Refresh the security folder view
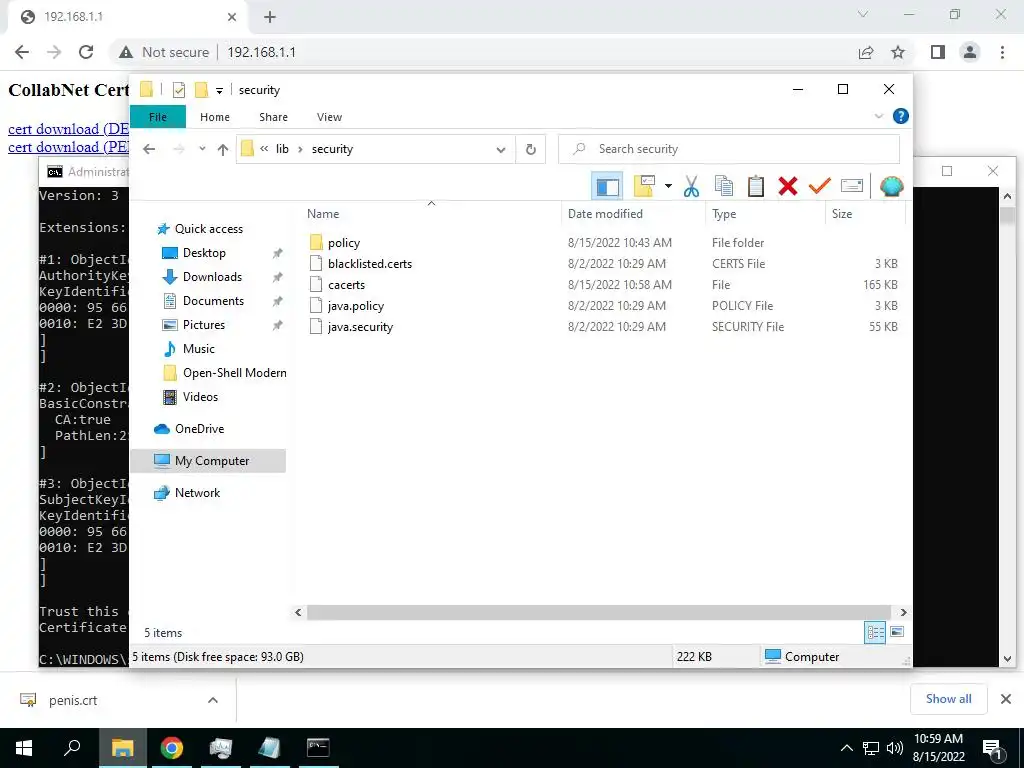Screen dimensions: 1024x768 click(x=530, y=150)
